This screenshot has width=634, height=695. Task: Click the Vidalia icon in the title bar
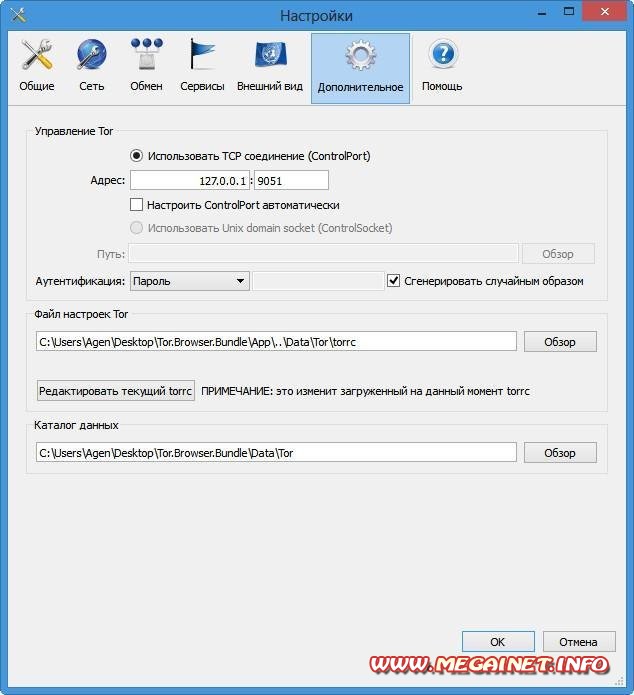(x=19, y=15)
